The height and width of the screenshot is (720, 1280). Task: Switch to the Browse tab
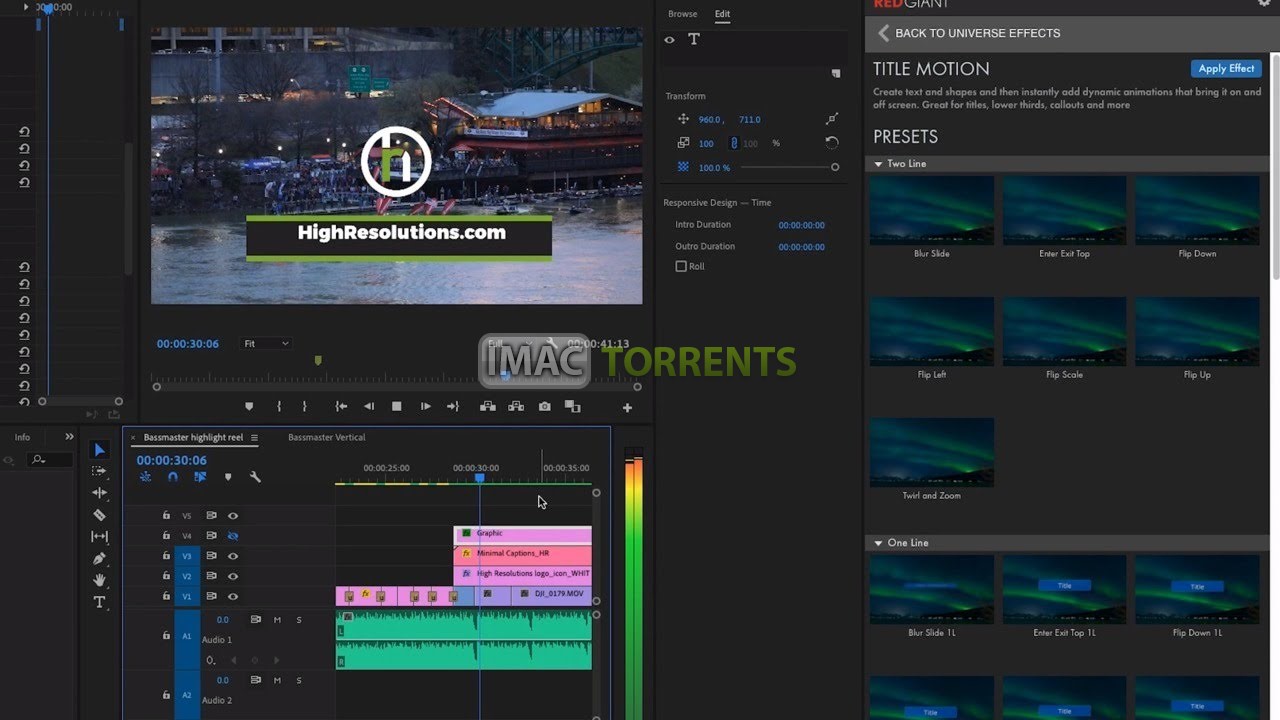tap(683, 14)
